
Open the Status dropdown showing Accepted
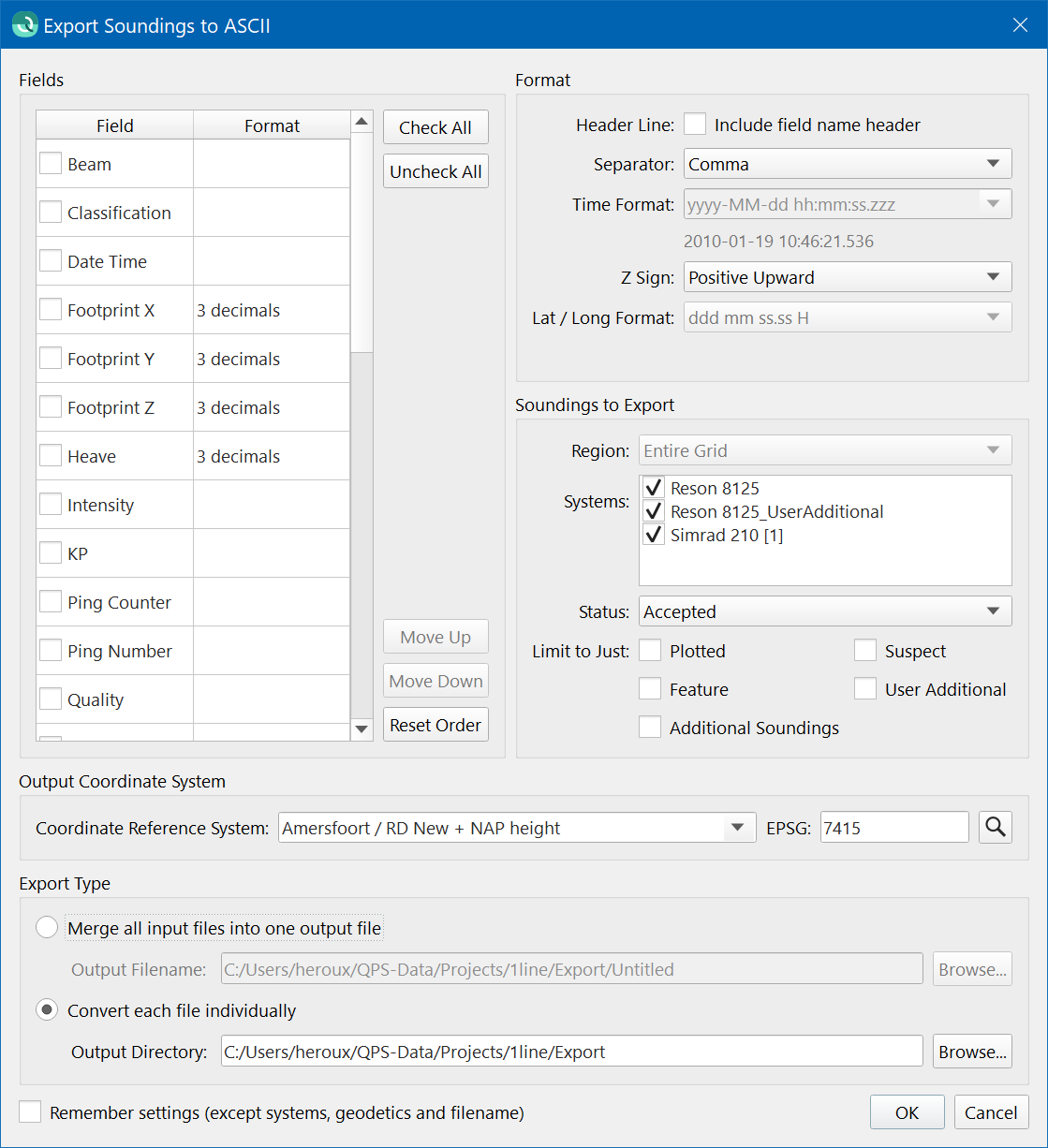[x=825, y=611]
